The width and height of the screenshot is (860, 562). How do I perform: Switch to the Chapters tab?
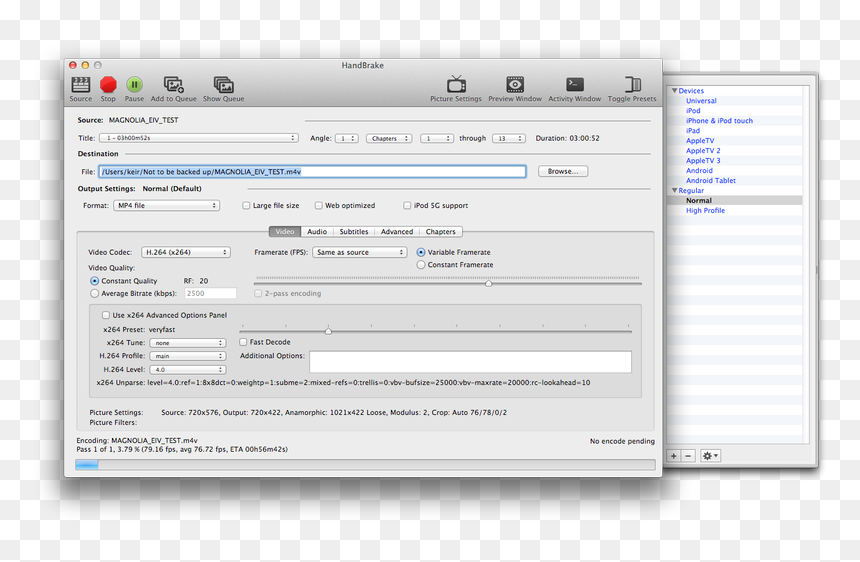point(441,232)
